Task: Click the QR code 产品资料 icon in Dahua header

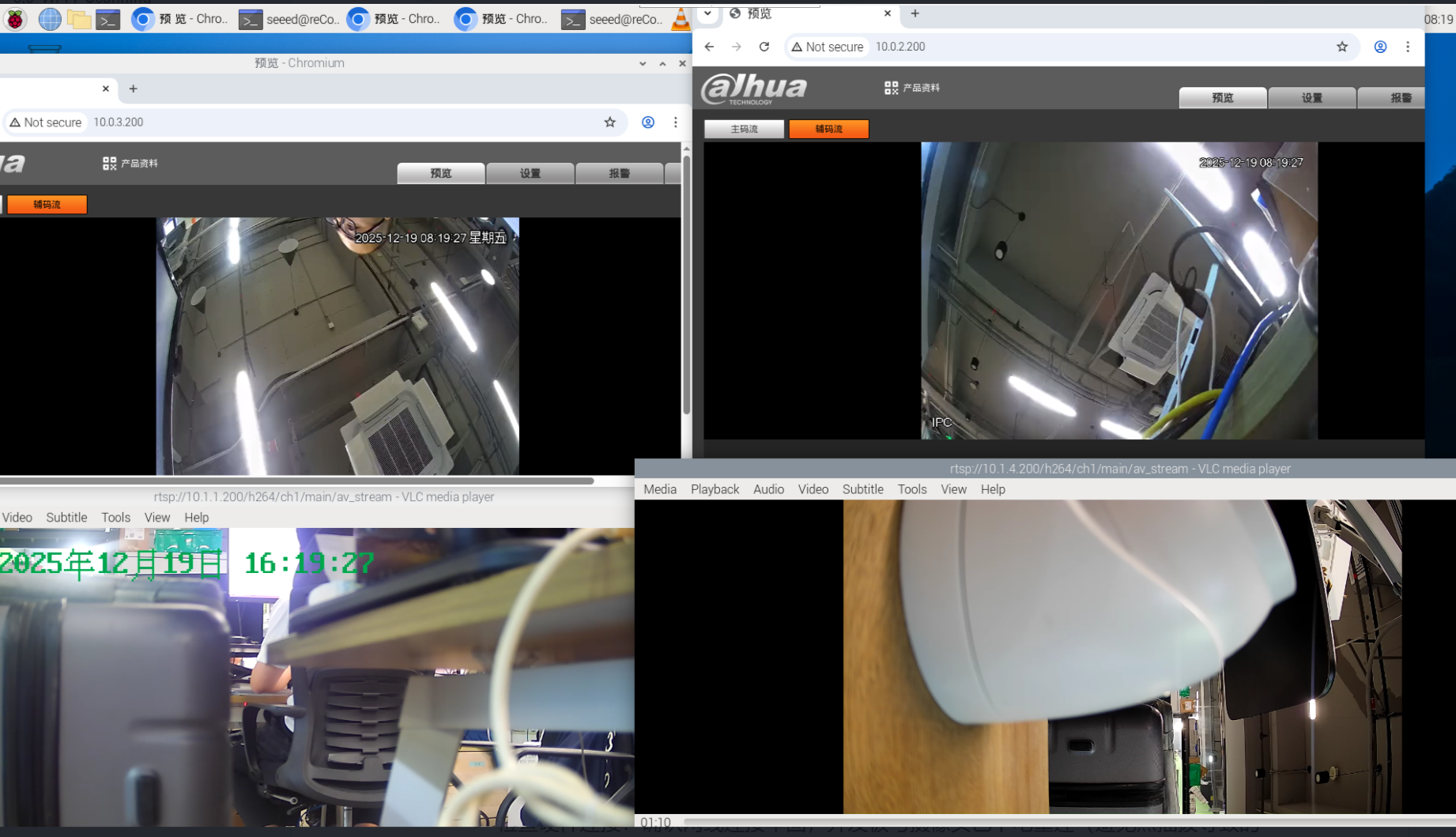Action: click(x=891, y=88)
